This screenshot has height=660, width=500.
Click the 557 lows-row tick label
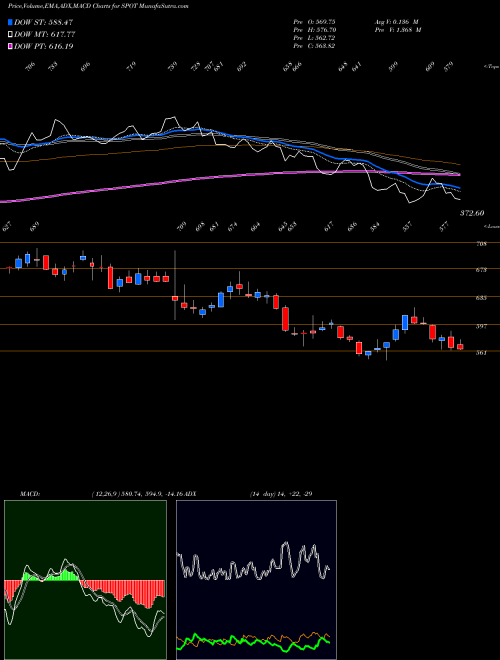(407, 227)
